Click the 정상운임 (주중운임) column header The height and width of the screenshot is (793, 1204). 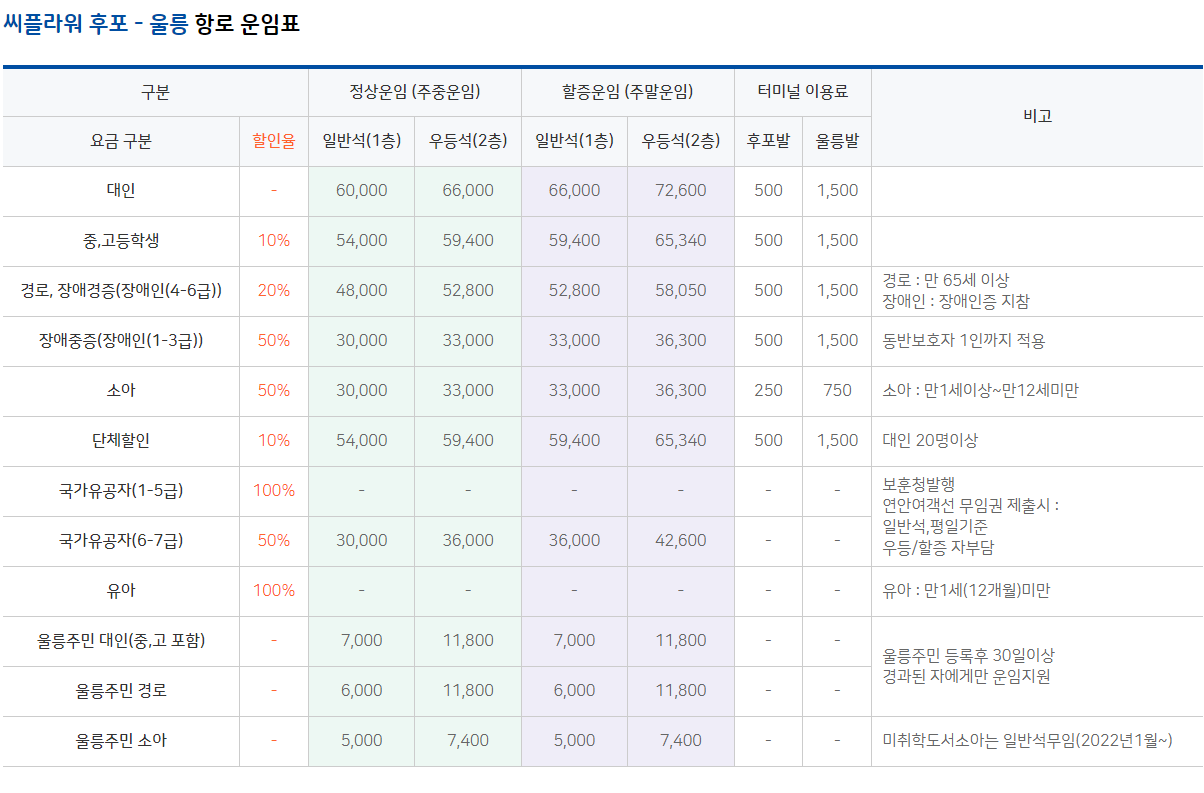pyautogui.click(x=415, y=92)
